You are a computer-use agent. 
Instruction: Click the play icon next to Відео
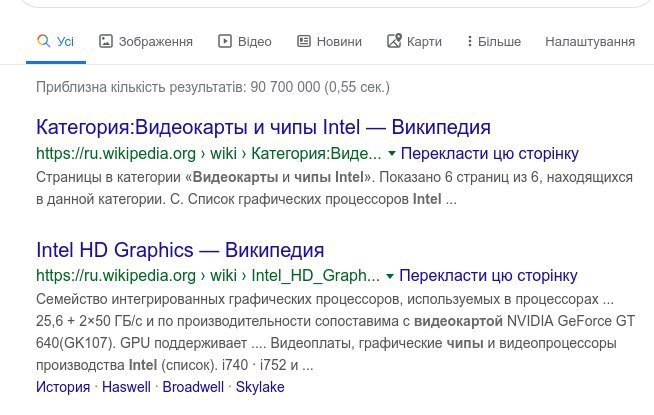pyautogui.click(x=225, y=41)
